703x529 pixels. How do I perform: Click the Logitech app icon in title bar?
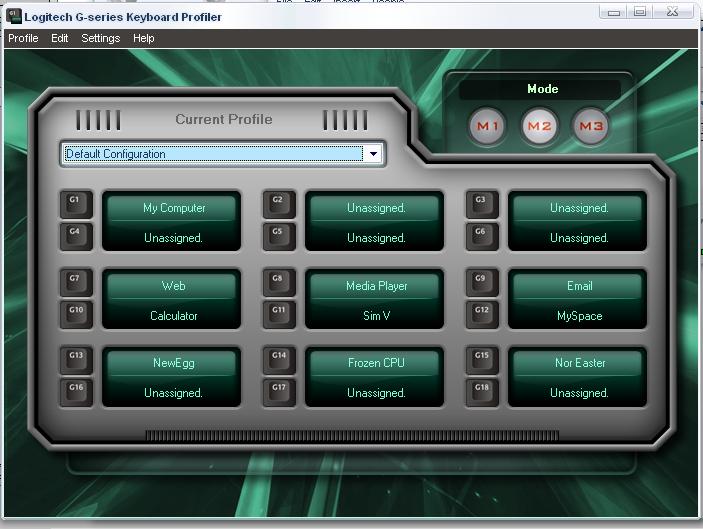pyautogui.click(x=13, y=16)
